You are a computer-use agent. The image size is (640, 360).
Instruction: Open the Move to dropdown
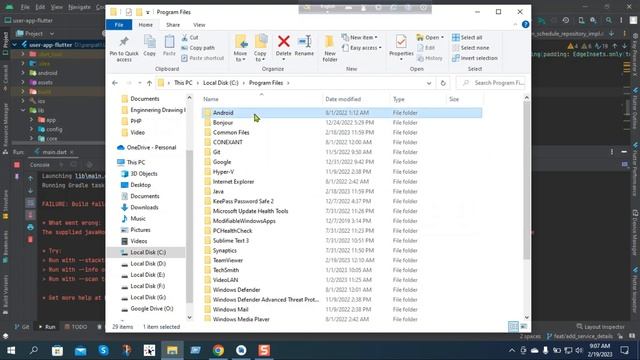(x=240, y=48)
